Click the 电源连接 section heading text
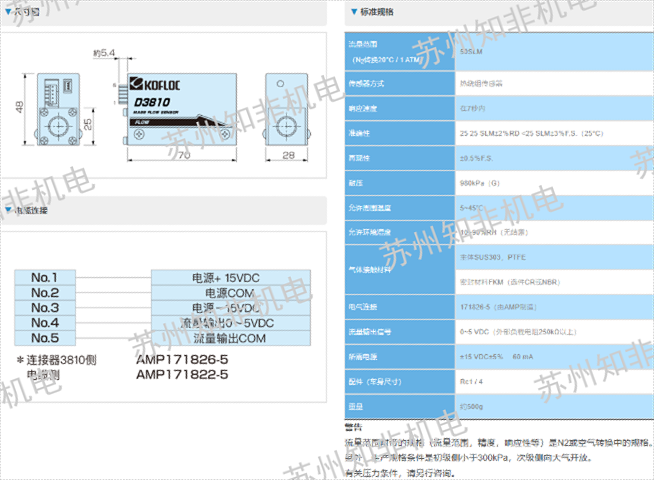Viewport: 654px width, 480px height. [x=31, y=210]
